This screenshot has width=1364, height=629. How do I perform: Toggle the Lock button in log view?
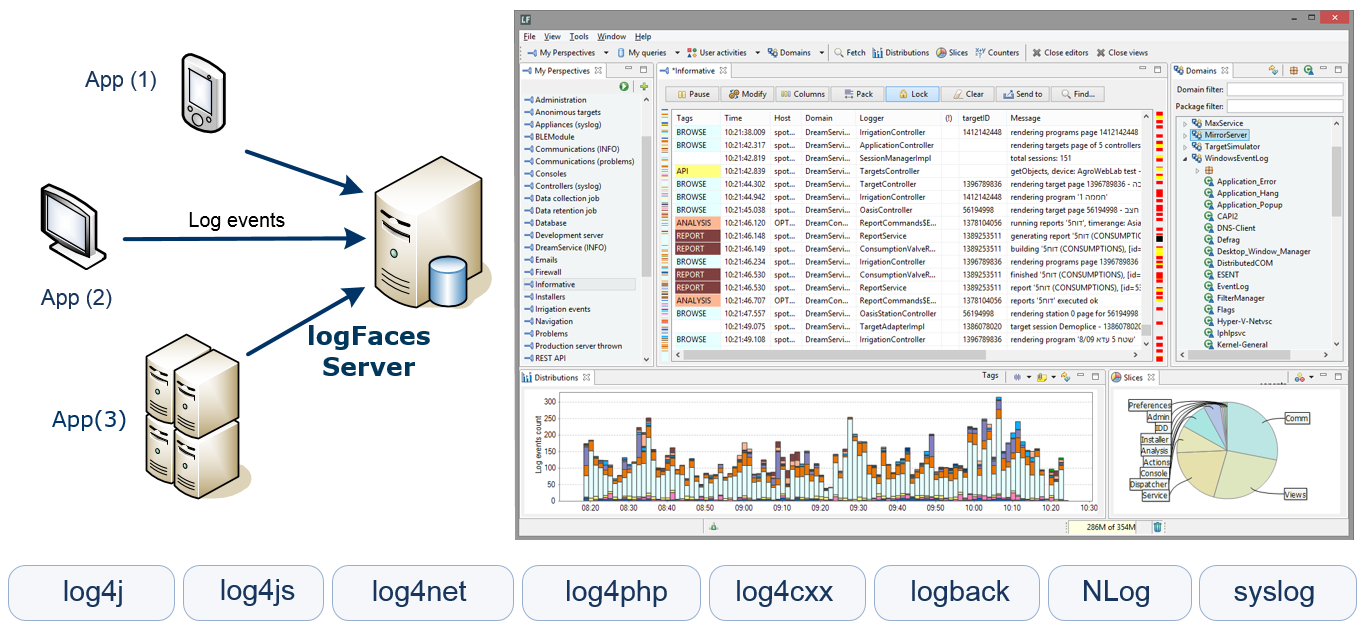click(913, 94)
